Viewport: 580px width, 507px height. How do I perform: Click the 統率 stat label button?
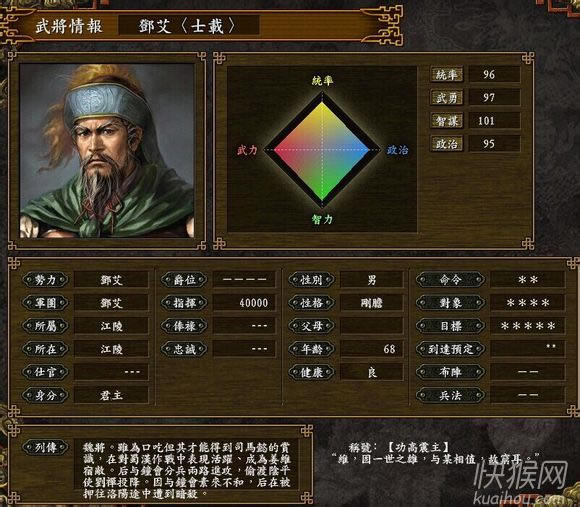447,75
